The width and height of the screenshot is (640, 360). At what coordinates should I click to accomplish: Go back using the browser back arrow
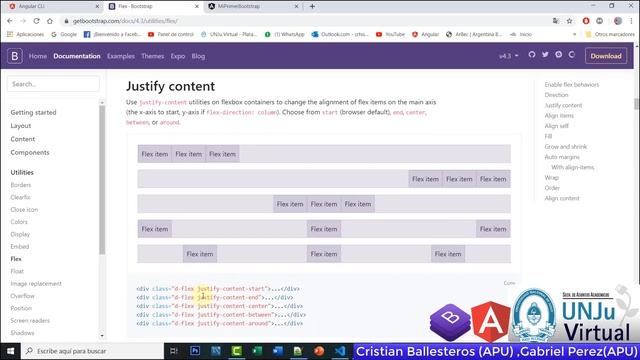click(10, 21)
